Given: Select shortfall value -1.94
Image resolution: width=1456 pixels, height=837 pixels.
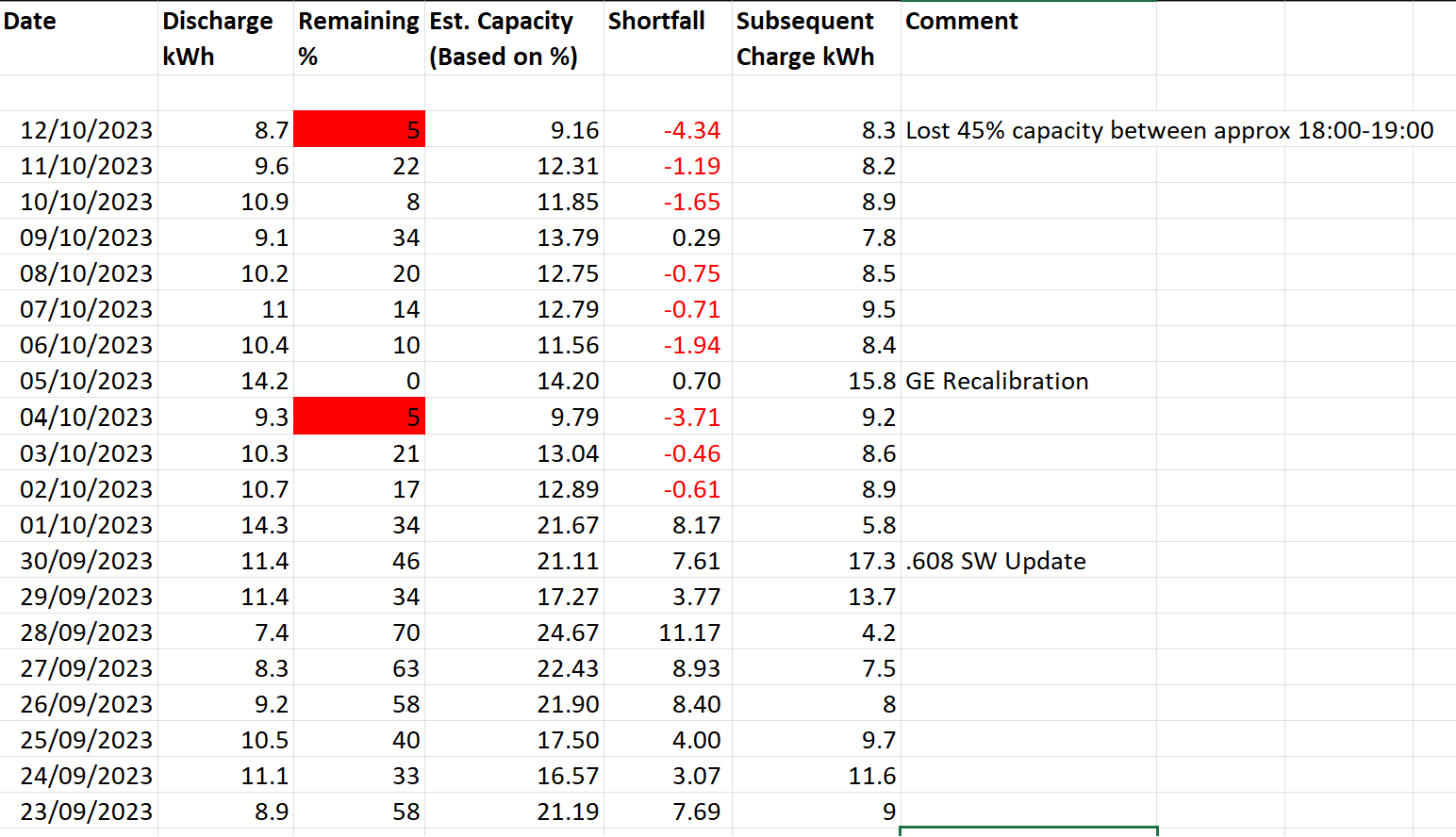Looking at the screenshot, I should (x=668, y=345).
